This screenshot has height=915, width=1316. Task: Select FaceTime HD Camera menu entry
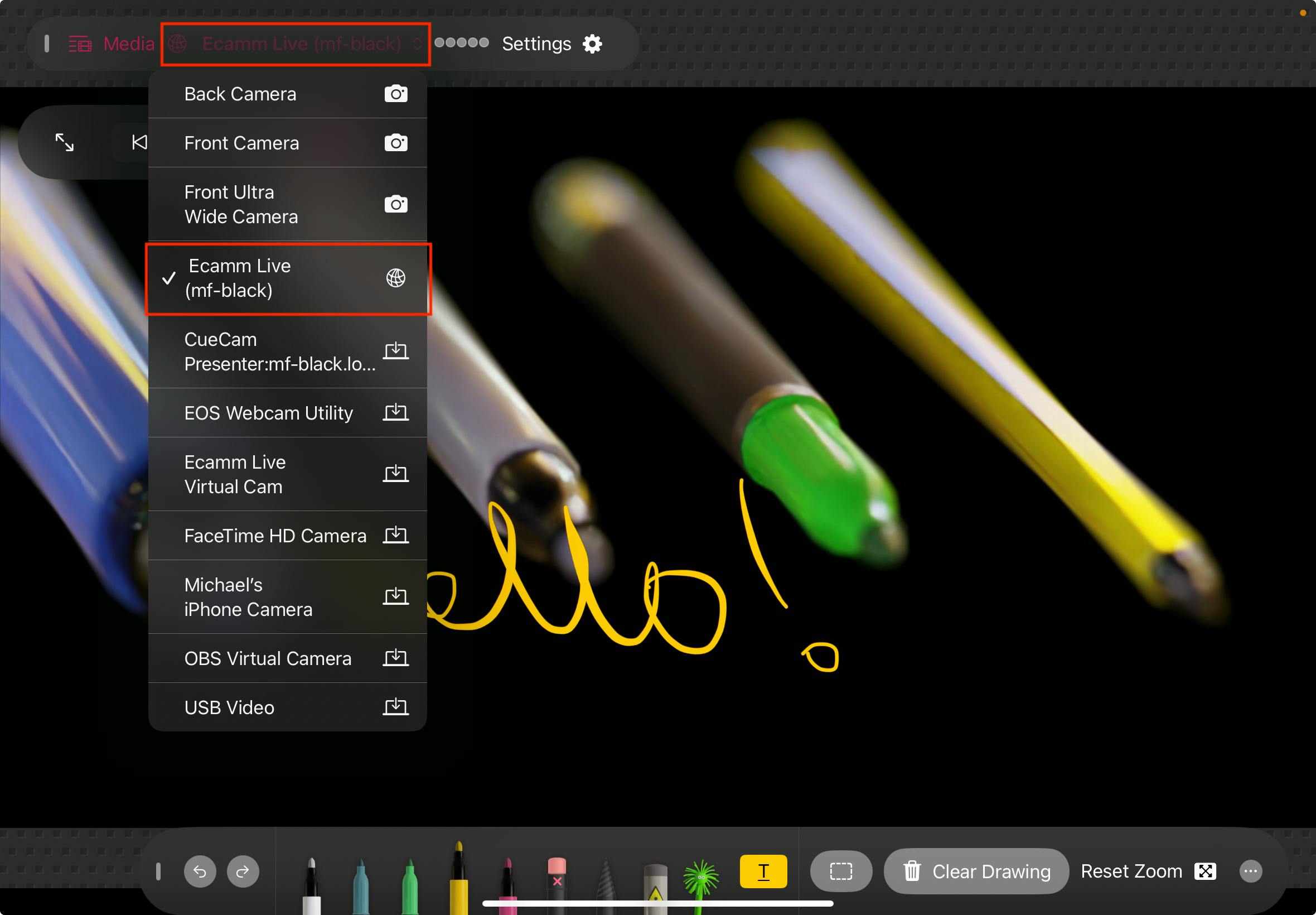click(x=288, y=536)
